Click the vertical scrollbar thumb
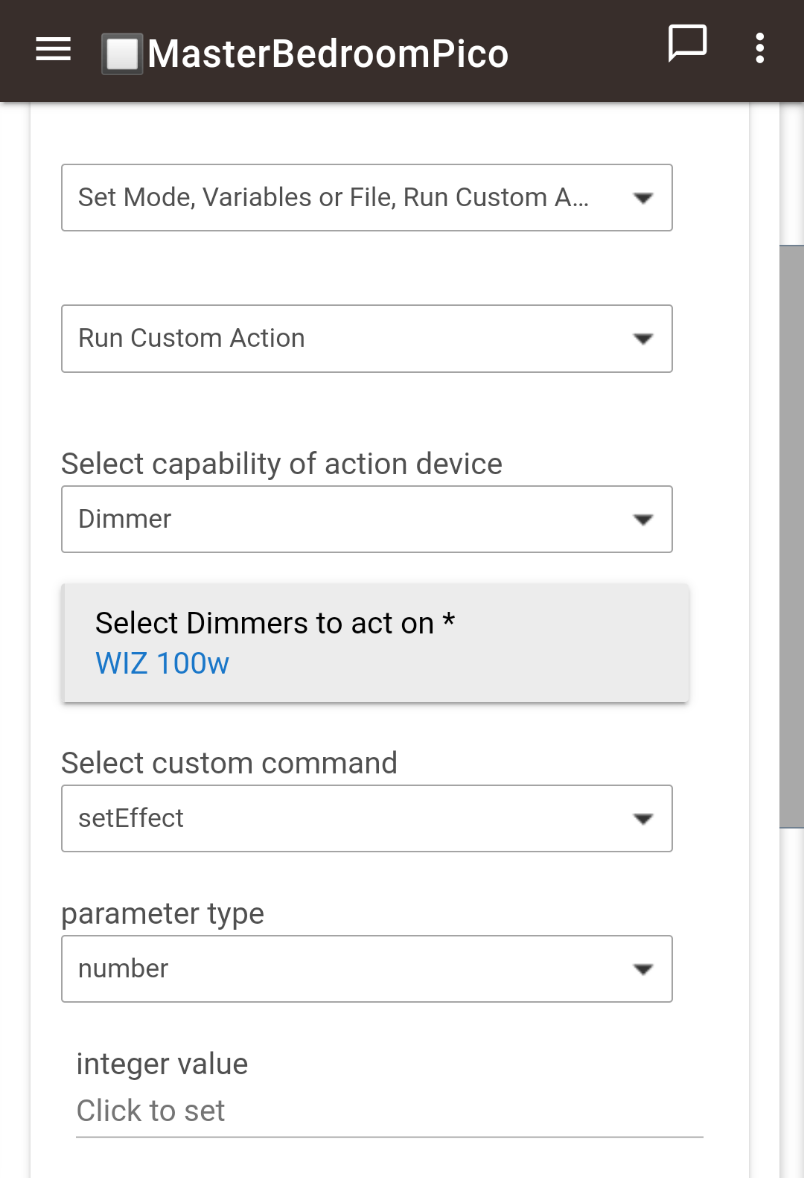This screenshot has height=1178, width=804. coord(791,535)
